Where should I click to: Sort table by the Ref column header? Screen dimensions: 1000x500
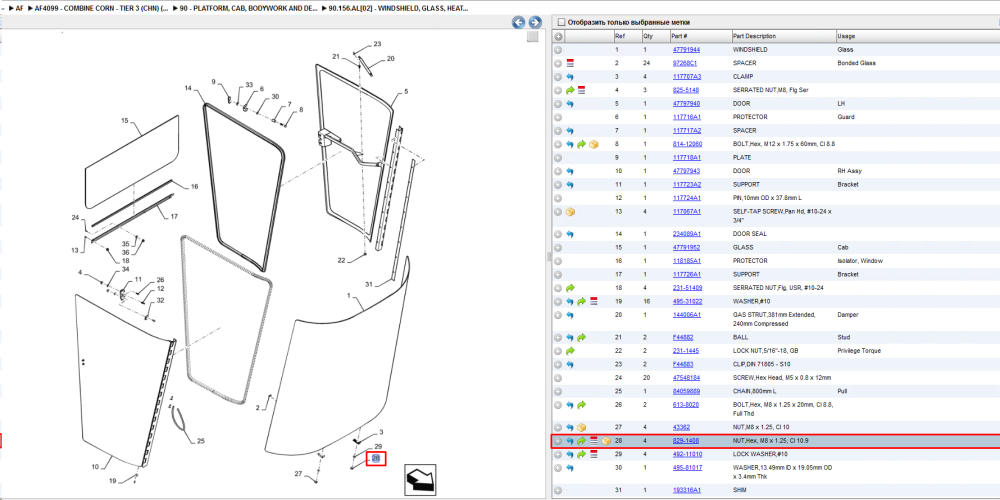pyautogui.click(x=628, y=36)
